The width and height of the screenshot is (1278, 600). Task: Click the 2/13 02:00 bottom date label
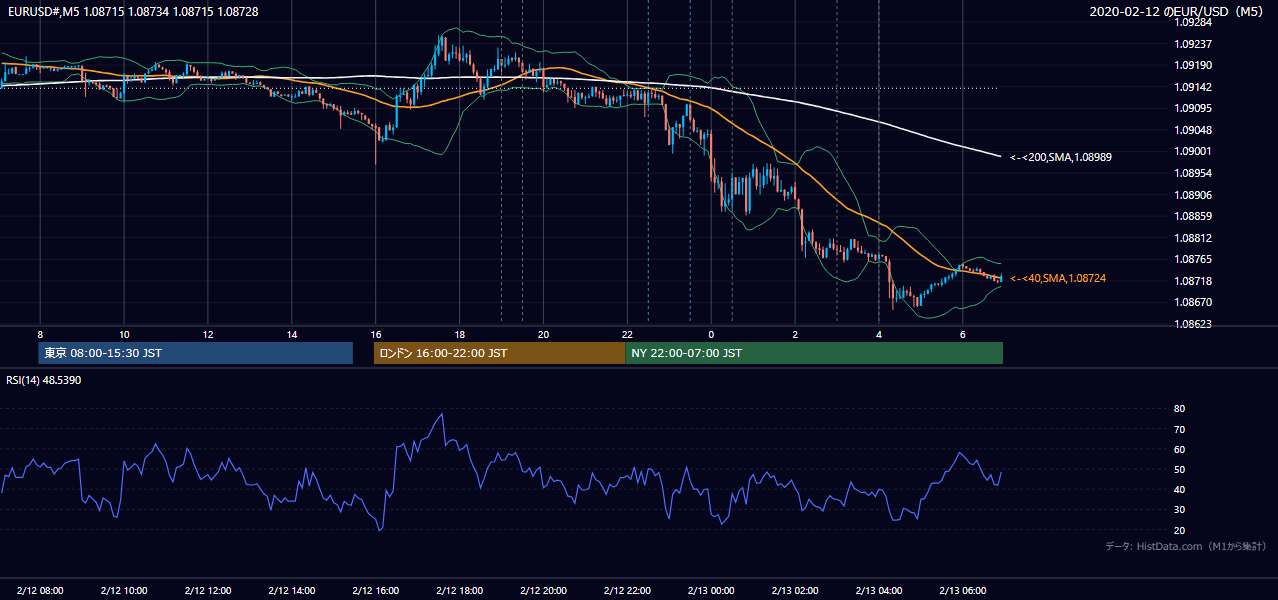pyautogui.click(x=796, y=591)
